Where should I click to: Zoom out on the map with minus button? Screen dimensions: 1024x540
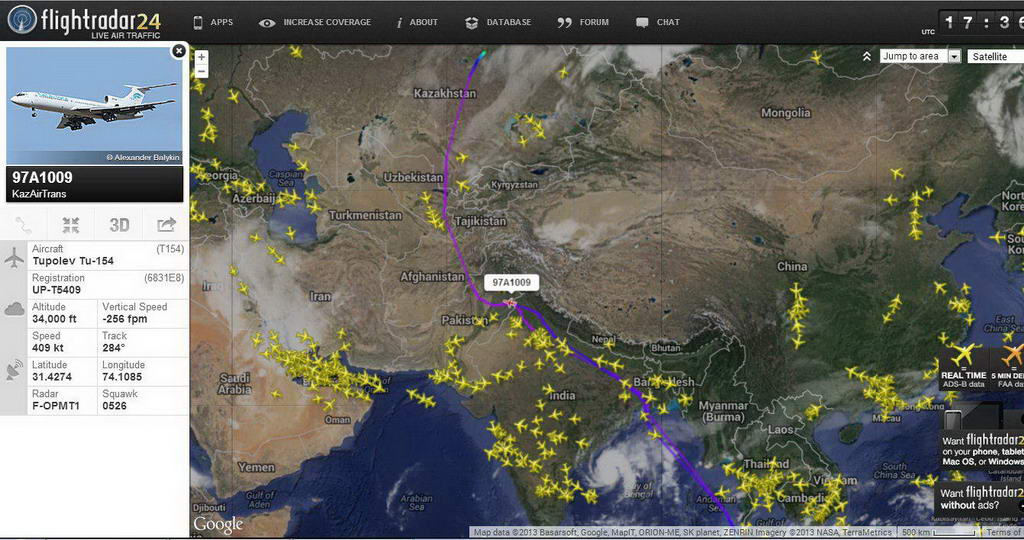click(202, 71)
